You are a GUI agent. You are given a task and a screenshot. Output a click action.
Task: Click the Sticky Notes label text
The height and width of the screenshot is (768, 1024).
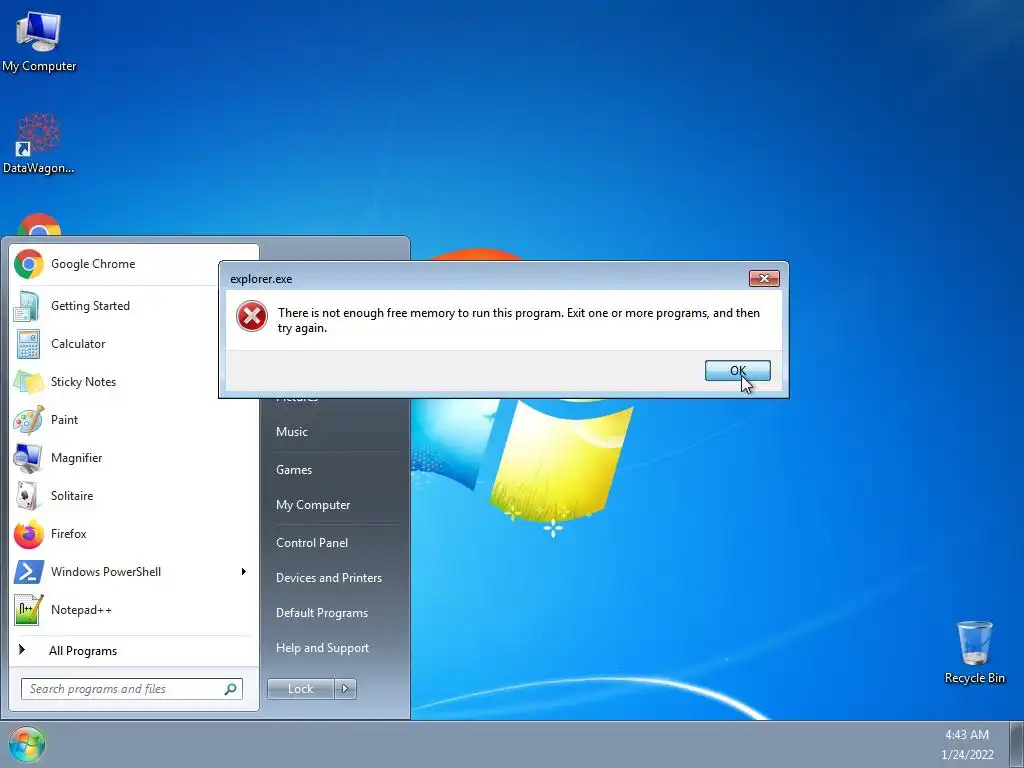tap(83, 382)
